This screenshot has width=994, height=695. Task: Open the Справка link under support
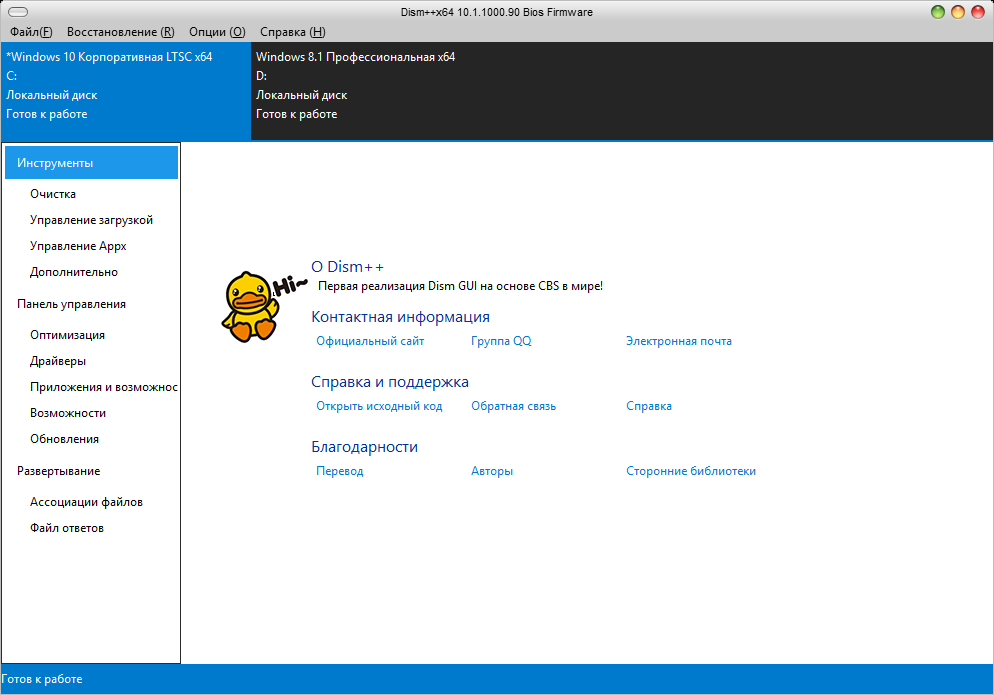click(x=649, y=406)
